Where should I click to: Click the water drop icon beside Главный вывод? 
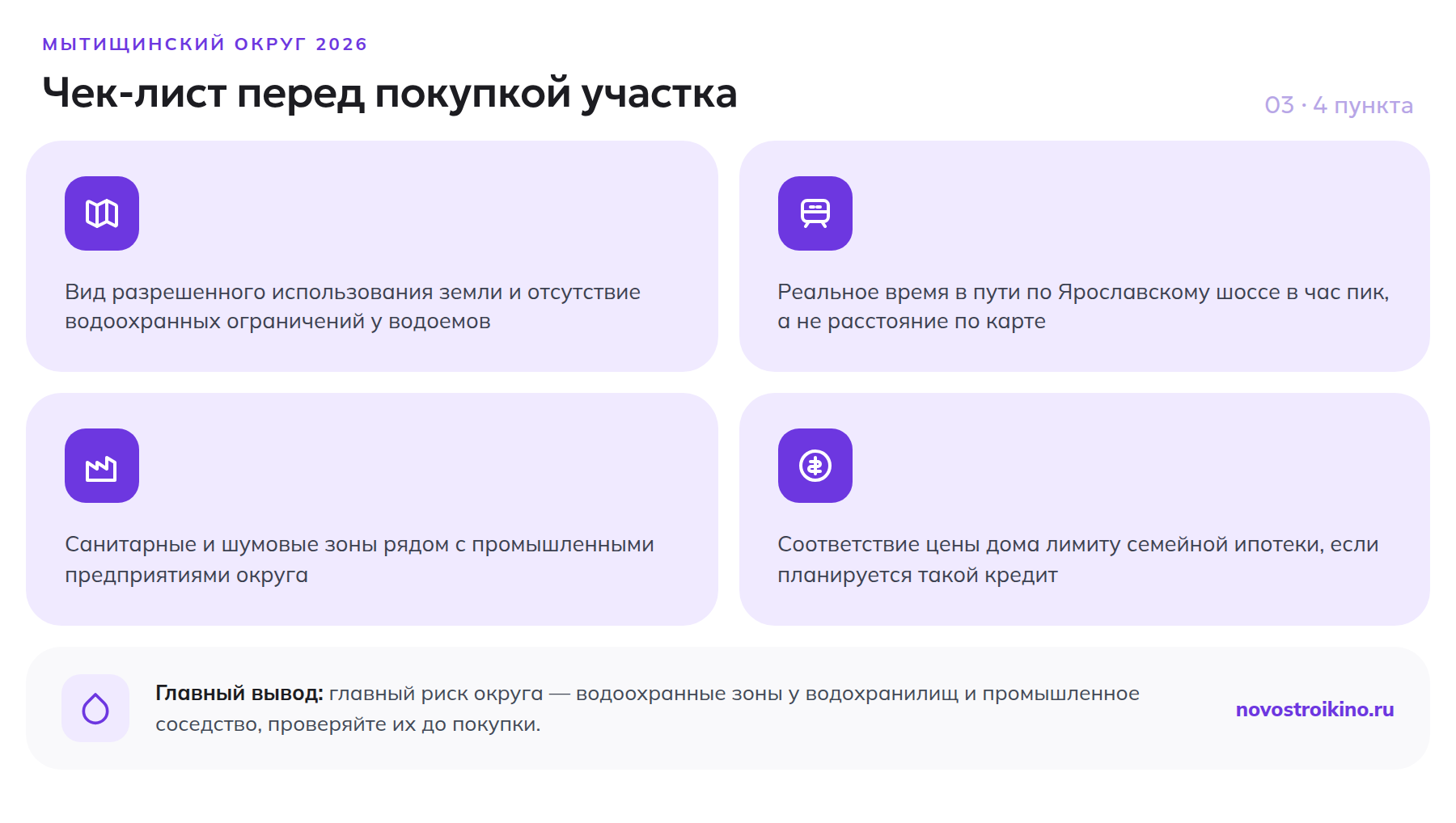coord(95,708)
